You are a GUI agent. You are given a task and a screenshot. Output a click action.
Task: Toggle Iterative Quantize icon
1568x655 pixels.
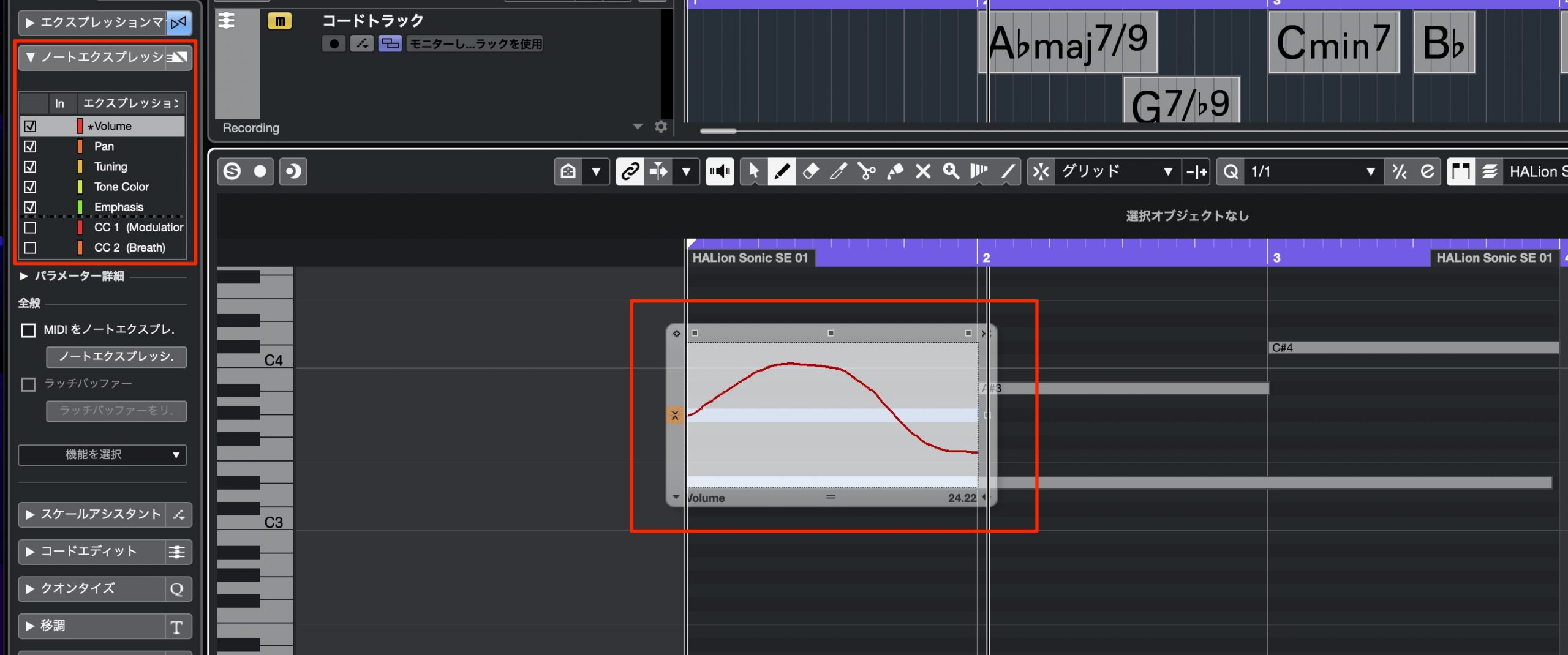(1400, 171)
